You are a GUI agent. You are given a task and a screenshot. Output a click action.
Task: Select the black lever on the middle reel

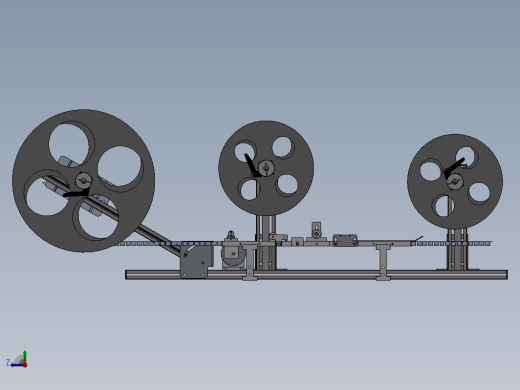(x=252, y=165)
